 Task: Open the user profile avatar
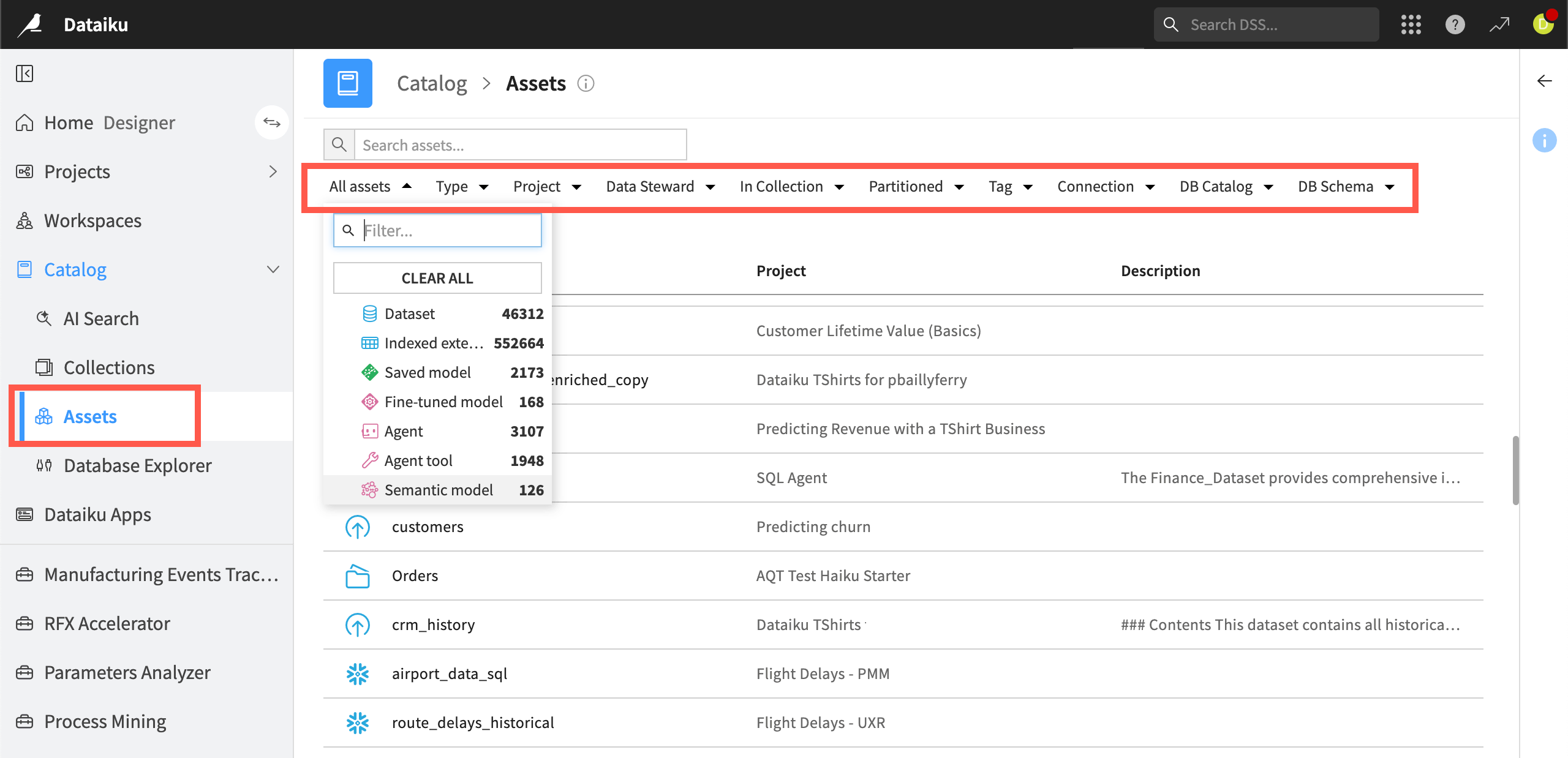coord(1543,24)
